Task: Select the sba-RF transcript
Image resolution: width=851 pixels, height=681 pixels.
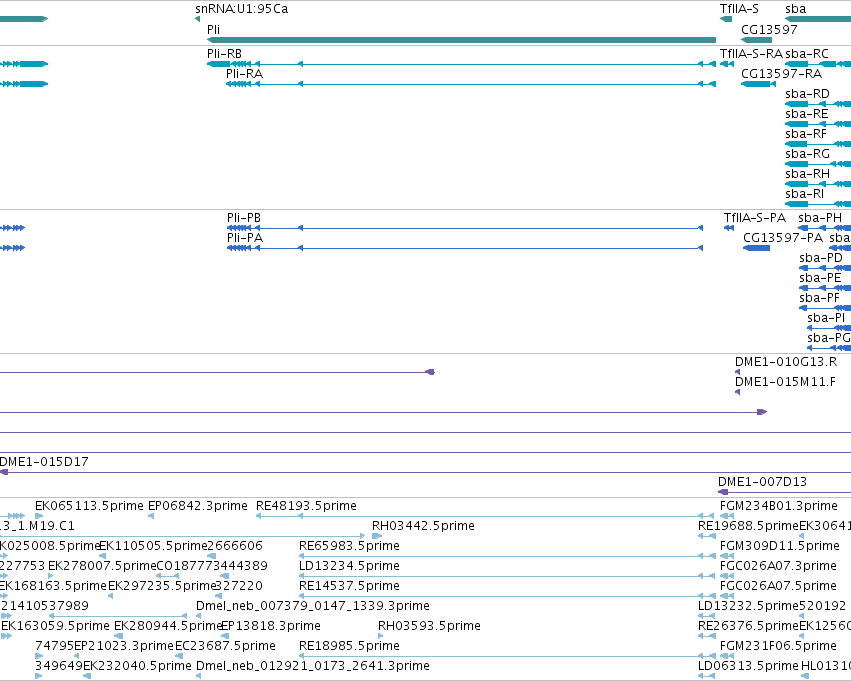Action: (818, 144)
